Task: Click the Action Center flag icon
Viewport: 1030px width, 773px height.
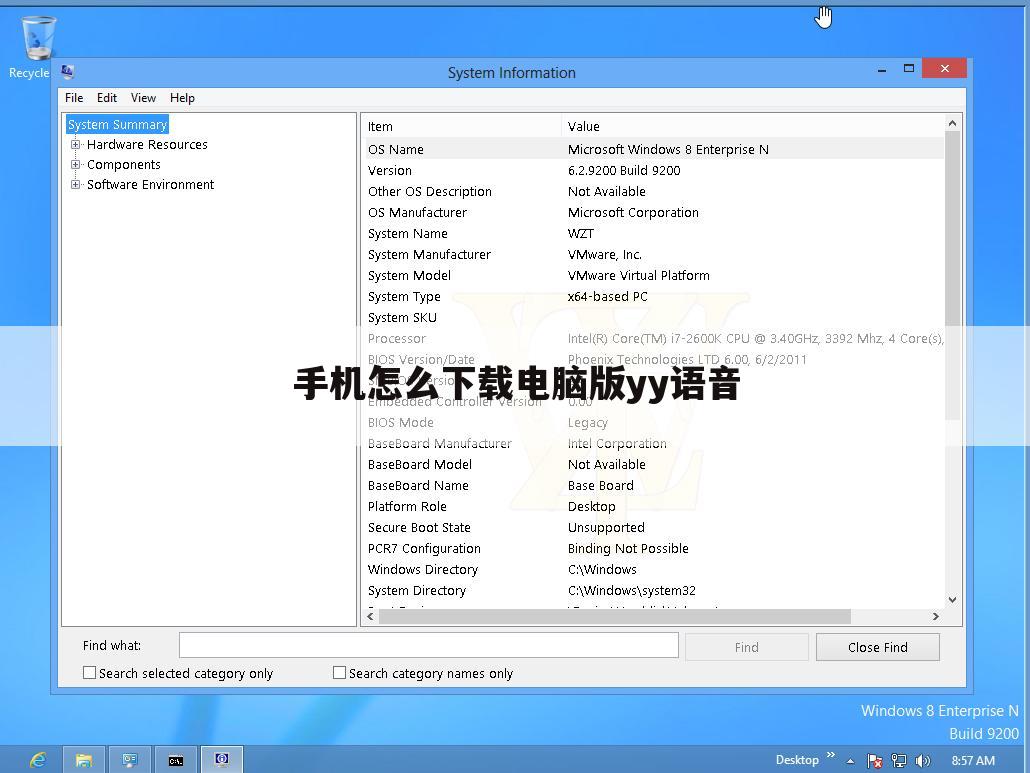Action: pyautogui.click(x=874, y=761)
